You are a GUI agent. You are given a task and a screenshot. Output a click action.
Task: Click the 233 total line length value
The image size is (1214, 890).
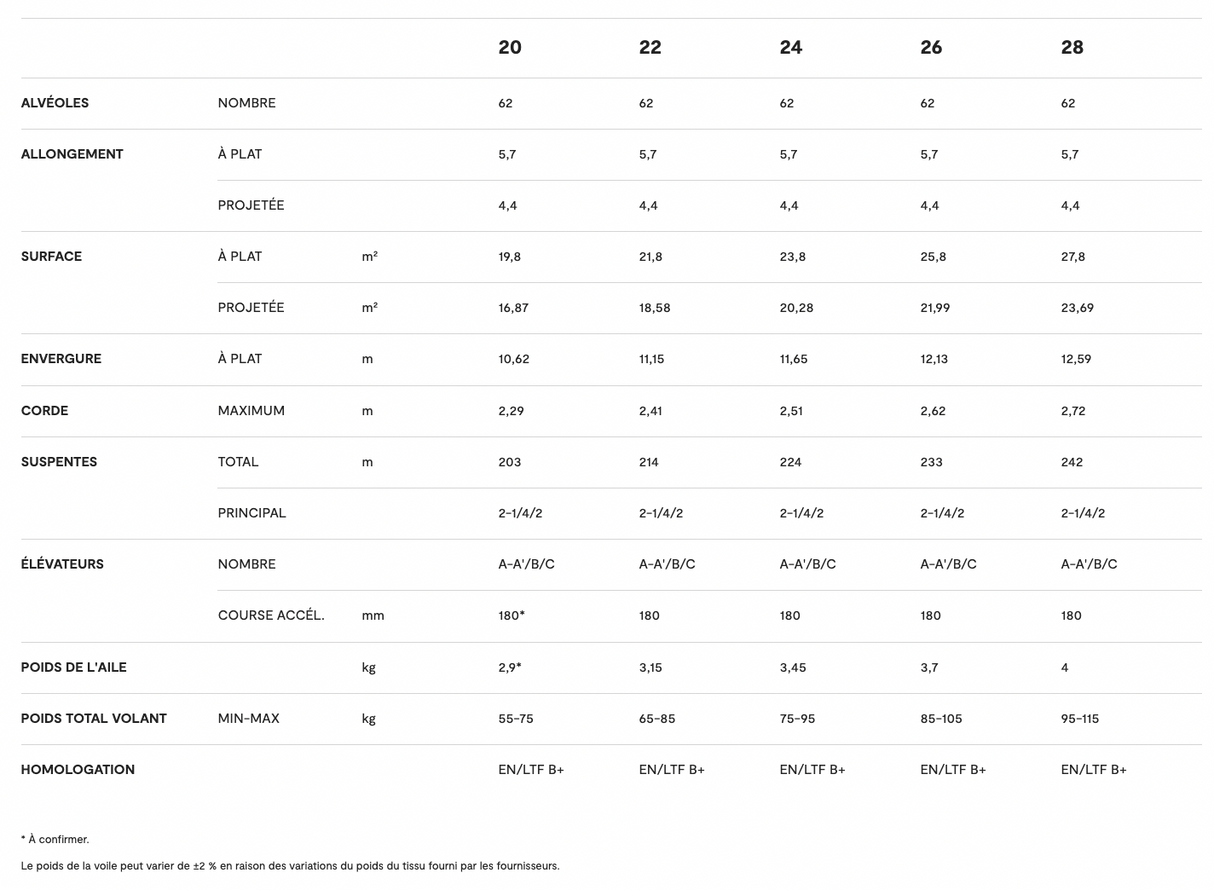click(x=931, y=462)
